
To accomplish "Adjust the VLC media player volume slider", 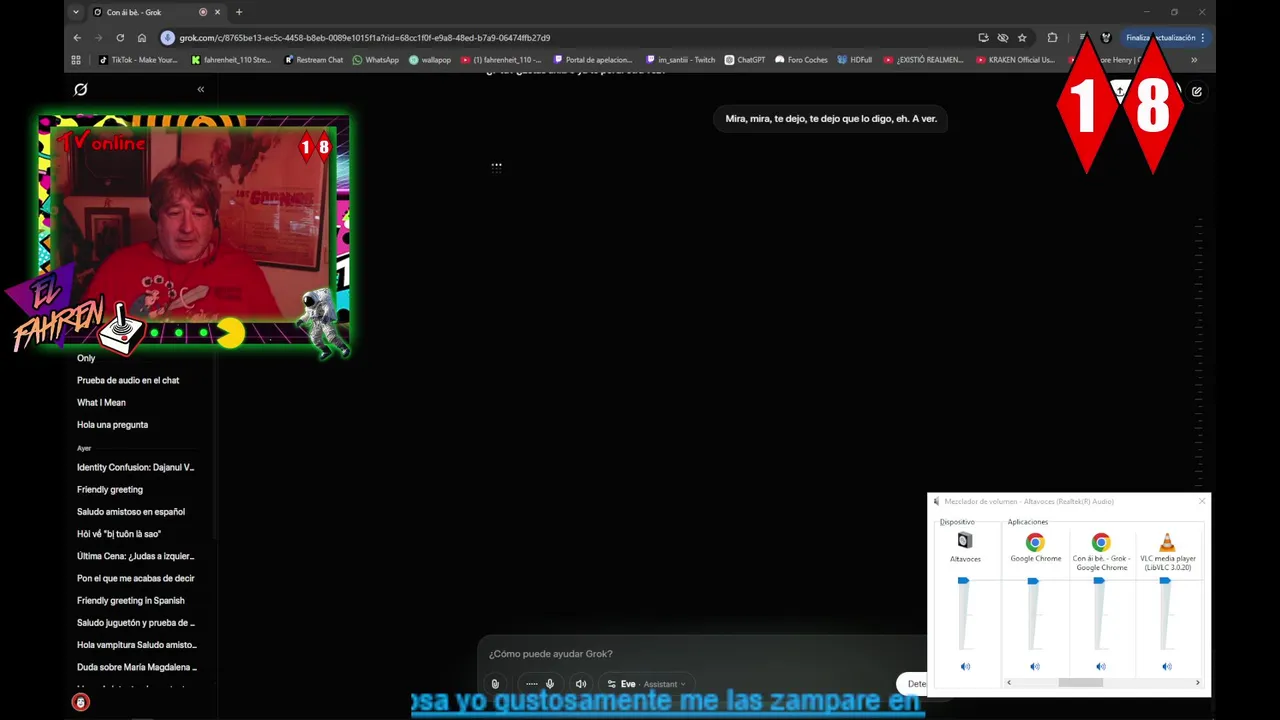I will coord(1165,581).
